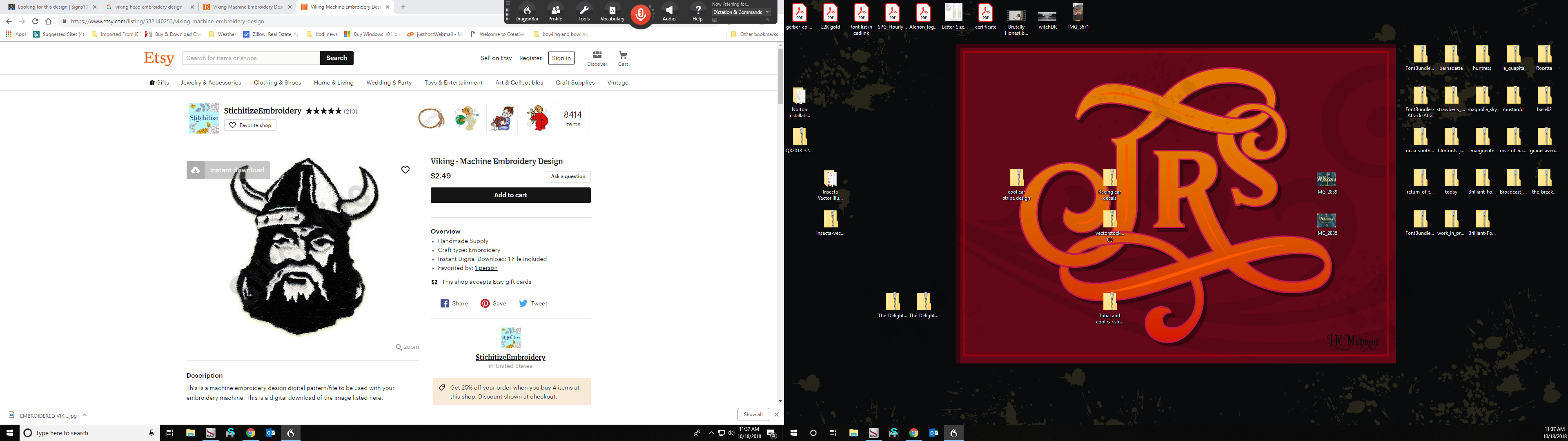
Task: Open Windows Start menu on left taskbar
Action: pos(10,433)
